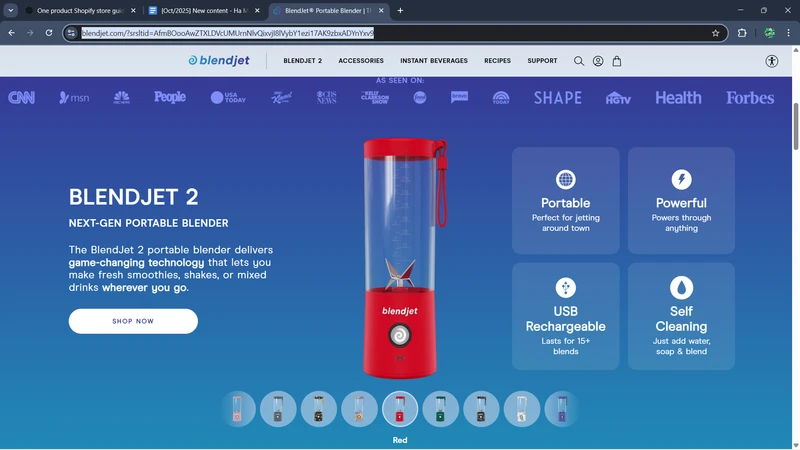Image resolution: width=800 pixels, height=450 pixels.
Task: Click the blendjet logo in the header
Action: tap(219, 61)
